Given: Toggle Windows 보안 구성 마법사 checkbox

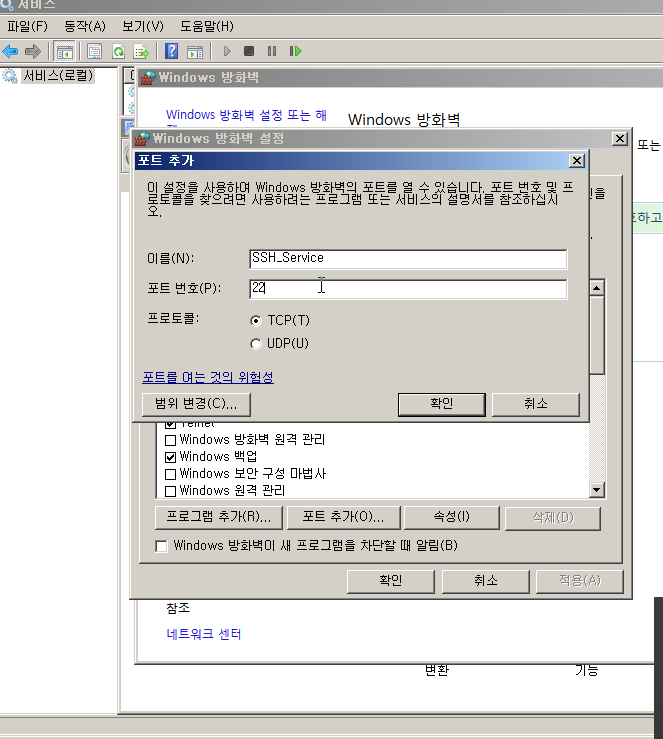Looking at the screenshot, I should coord(171,474).
